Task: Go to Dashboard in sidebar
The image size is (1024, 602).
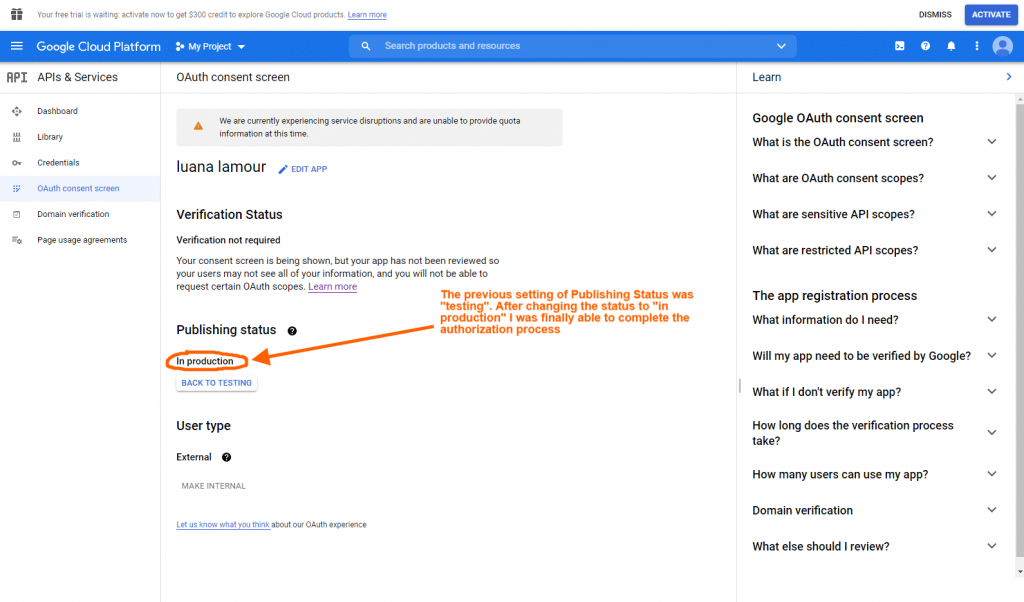Action: tap(80, 111)
